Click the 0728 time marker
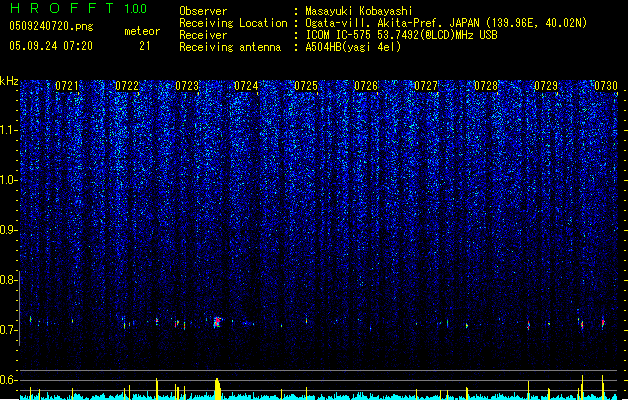 click(x=486, y=86)
